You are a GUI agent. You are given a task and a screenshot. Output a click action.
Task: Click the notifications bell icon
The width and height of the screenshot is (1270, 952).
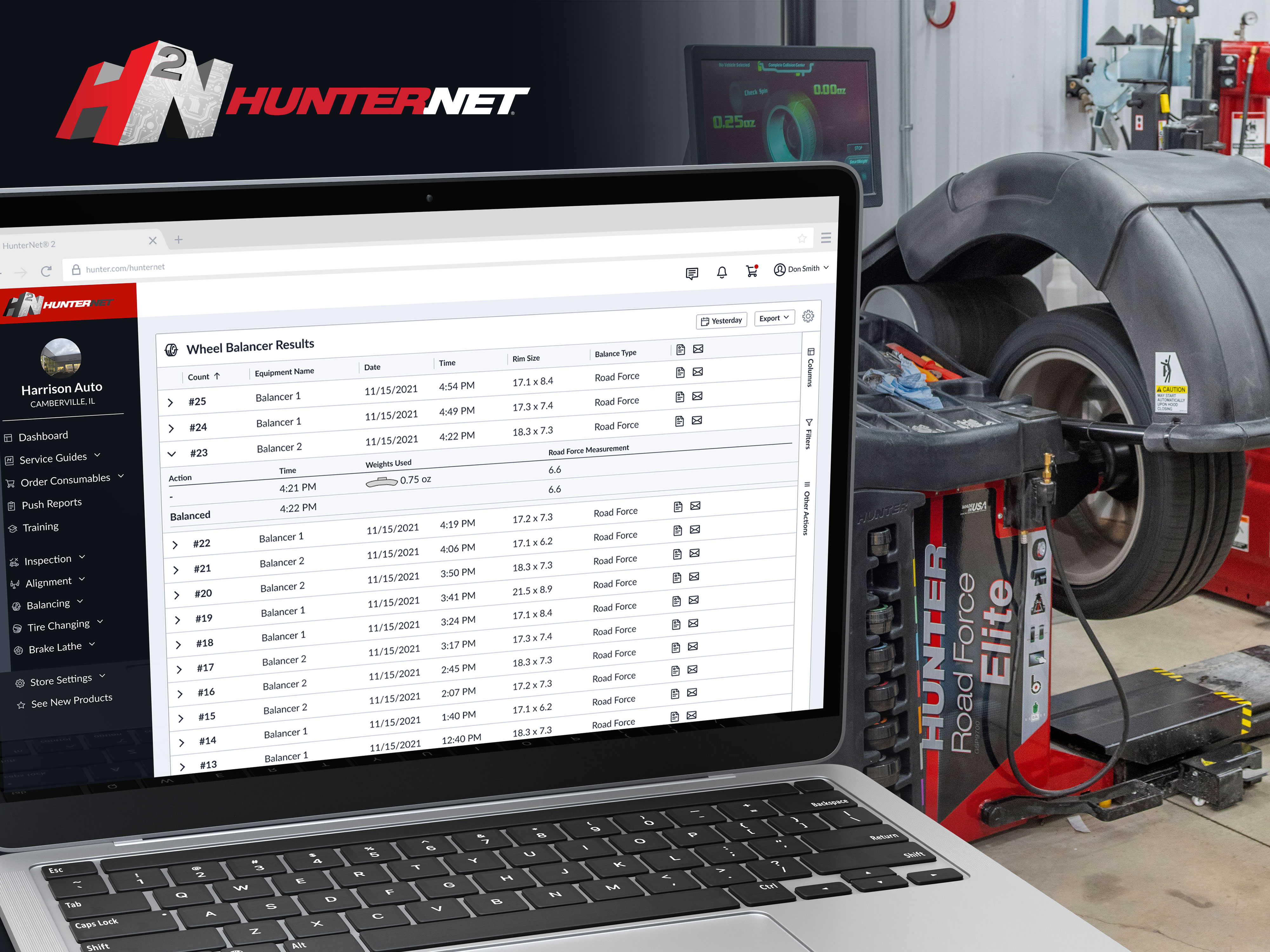[x=722, y=272]
